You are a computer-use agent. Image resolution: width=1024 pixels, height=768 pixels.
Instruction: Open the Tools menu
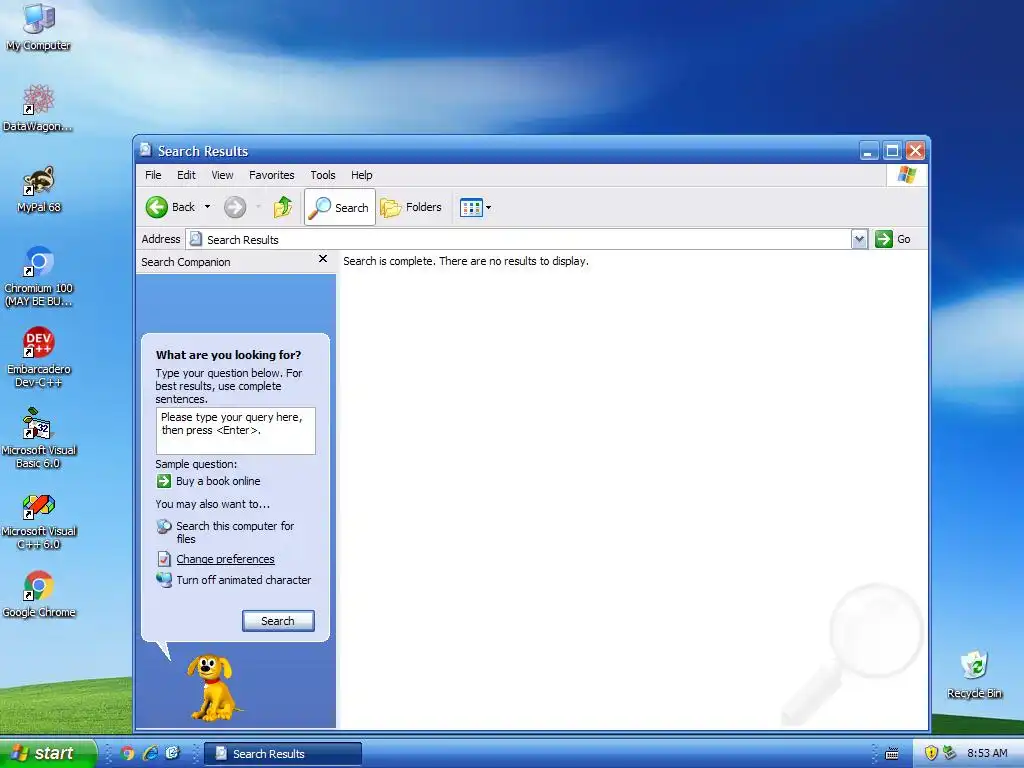coord(323,175)
